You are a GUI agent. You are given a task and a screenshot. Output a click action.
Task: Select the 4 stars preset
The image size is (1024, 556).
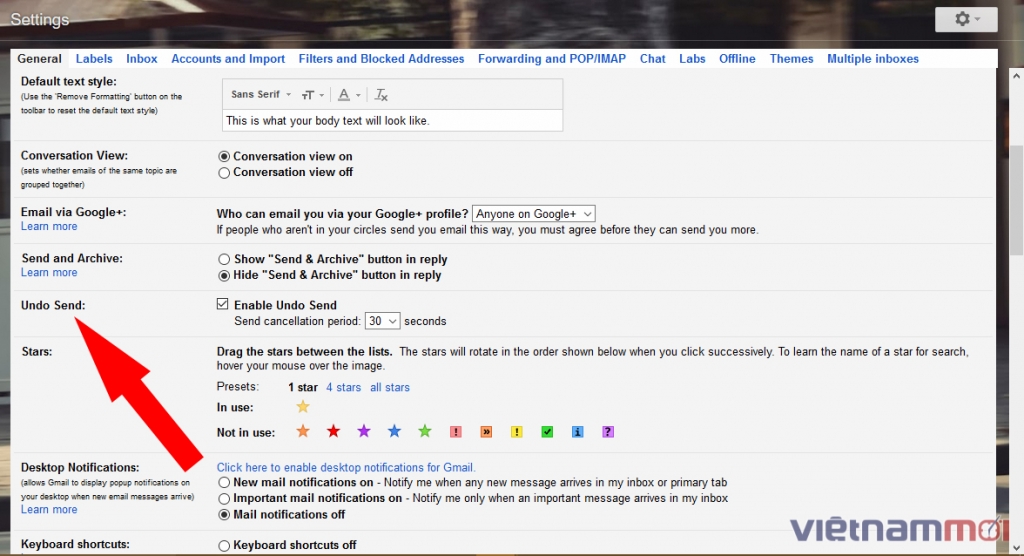344,387
